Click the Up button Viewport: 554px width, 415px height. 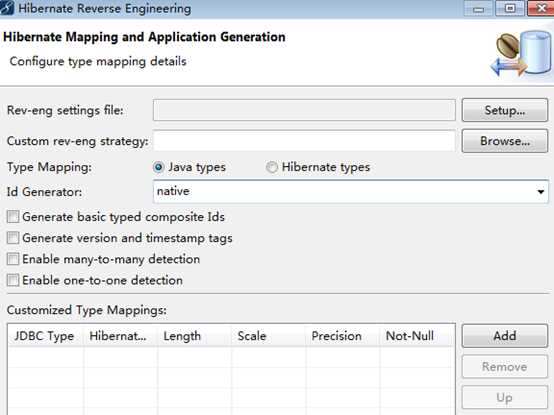(505, 398)
